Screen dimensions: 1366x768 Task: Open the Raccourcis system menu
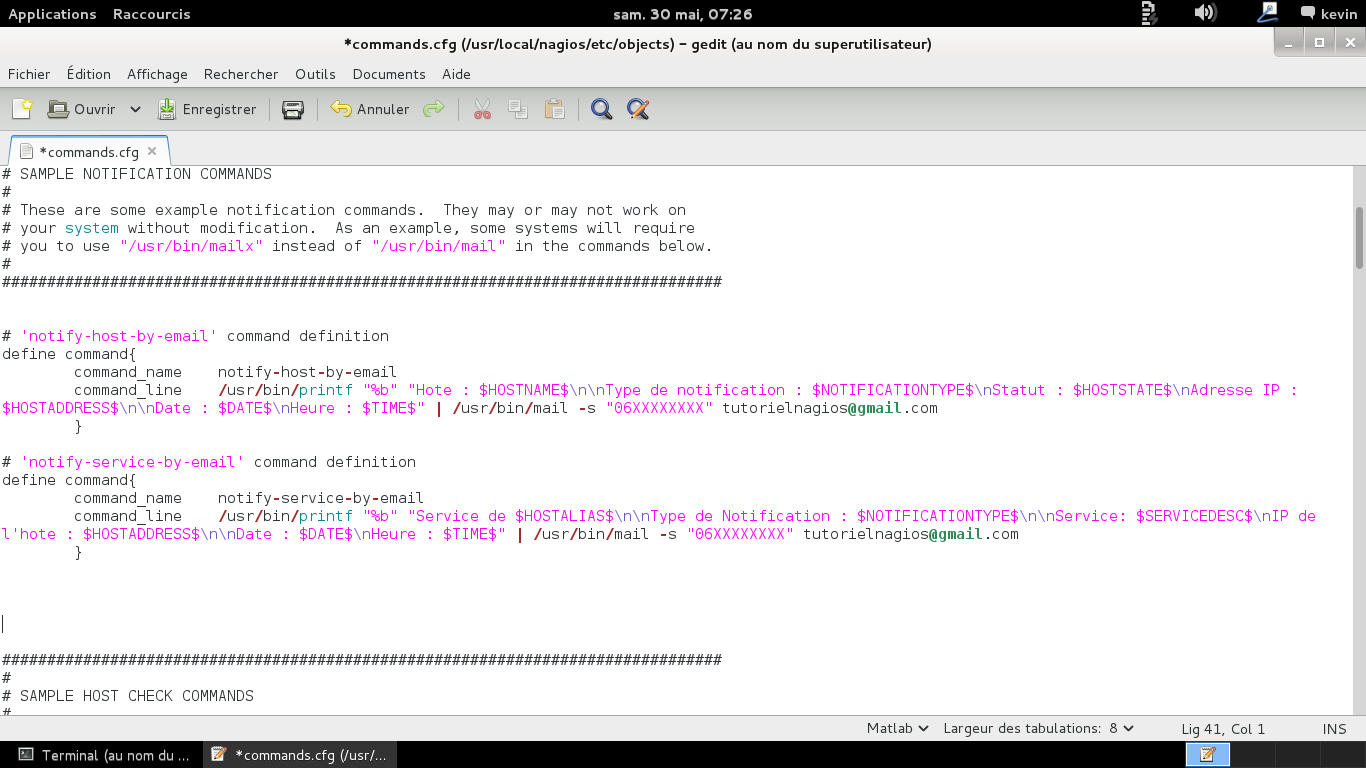coord(151,14)
